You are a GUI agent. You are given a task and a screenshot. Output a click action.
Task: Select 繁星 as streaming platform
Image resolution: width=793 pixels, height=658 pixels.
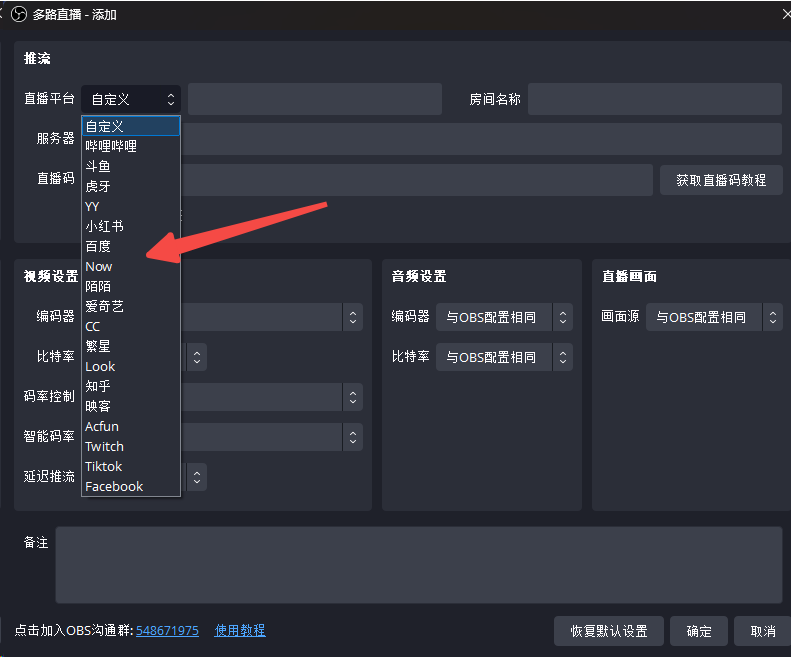click(x=131, y=346)
